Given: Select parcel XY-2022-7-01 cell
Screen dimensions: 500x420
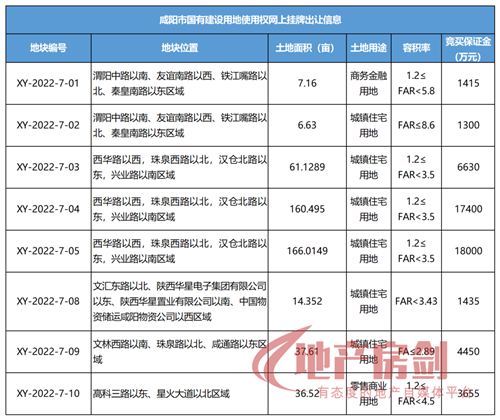Looking at the screenshot, I should (x=49, y=83).
